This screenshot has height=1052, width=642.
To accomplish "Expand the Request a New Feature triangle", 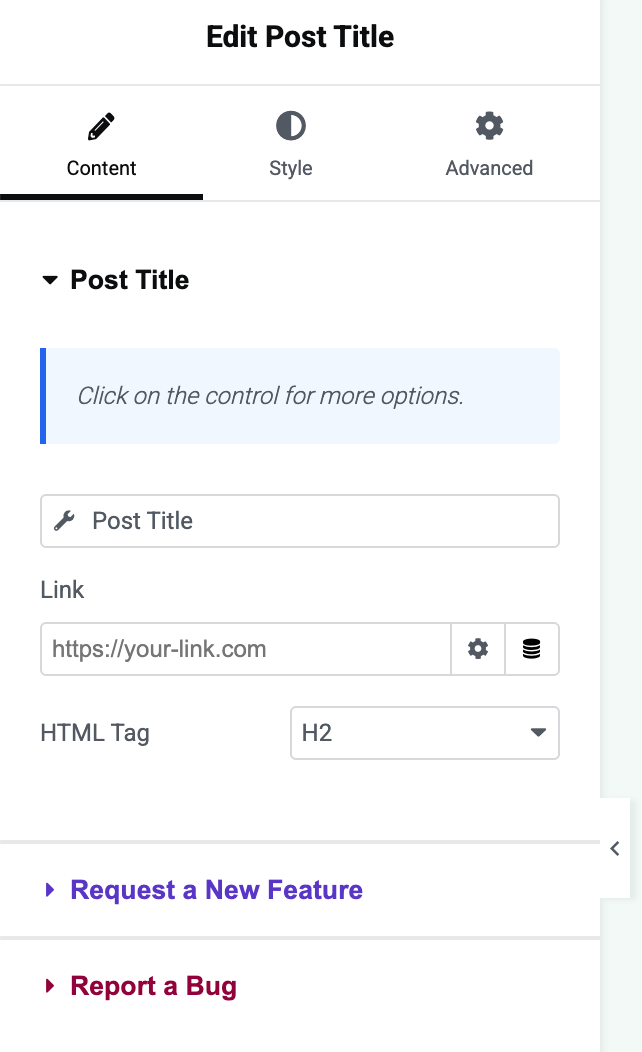I will coord(50,890).
